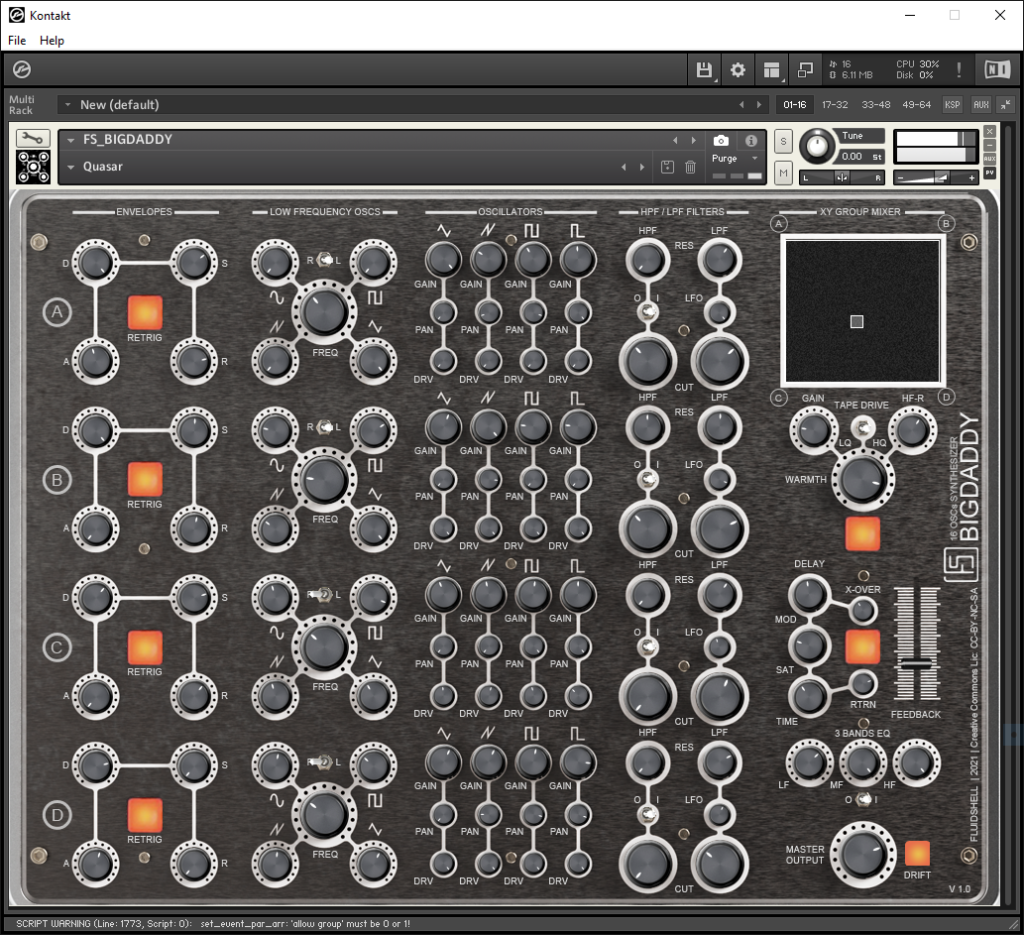The width and height of the screenshot is (1024, 935).
Task: Toggle envelope B RETRIG button
Action: (145, 479)
